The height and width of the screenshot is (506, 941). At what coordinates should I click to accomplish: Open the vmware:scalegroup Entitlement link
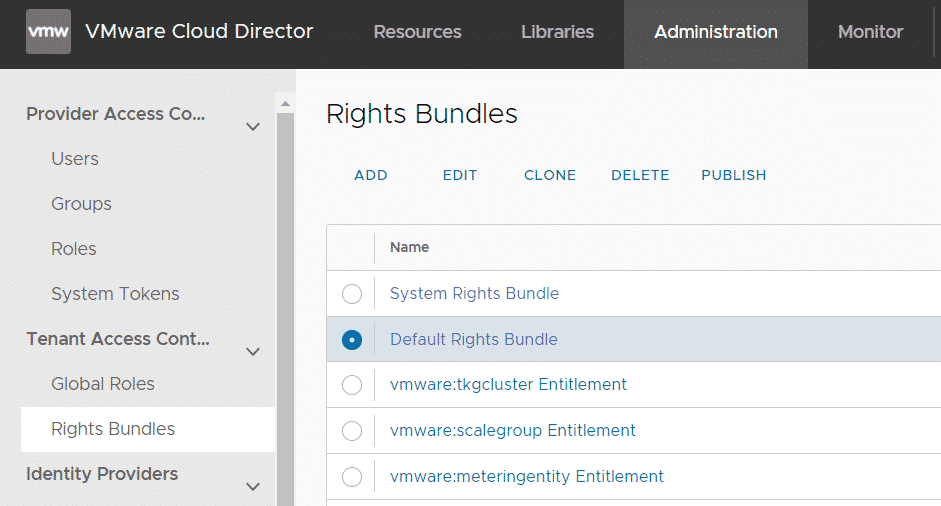(x=513, y=430)
